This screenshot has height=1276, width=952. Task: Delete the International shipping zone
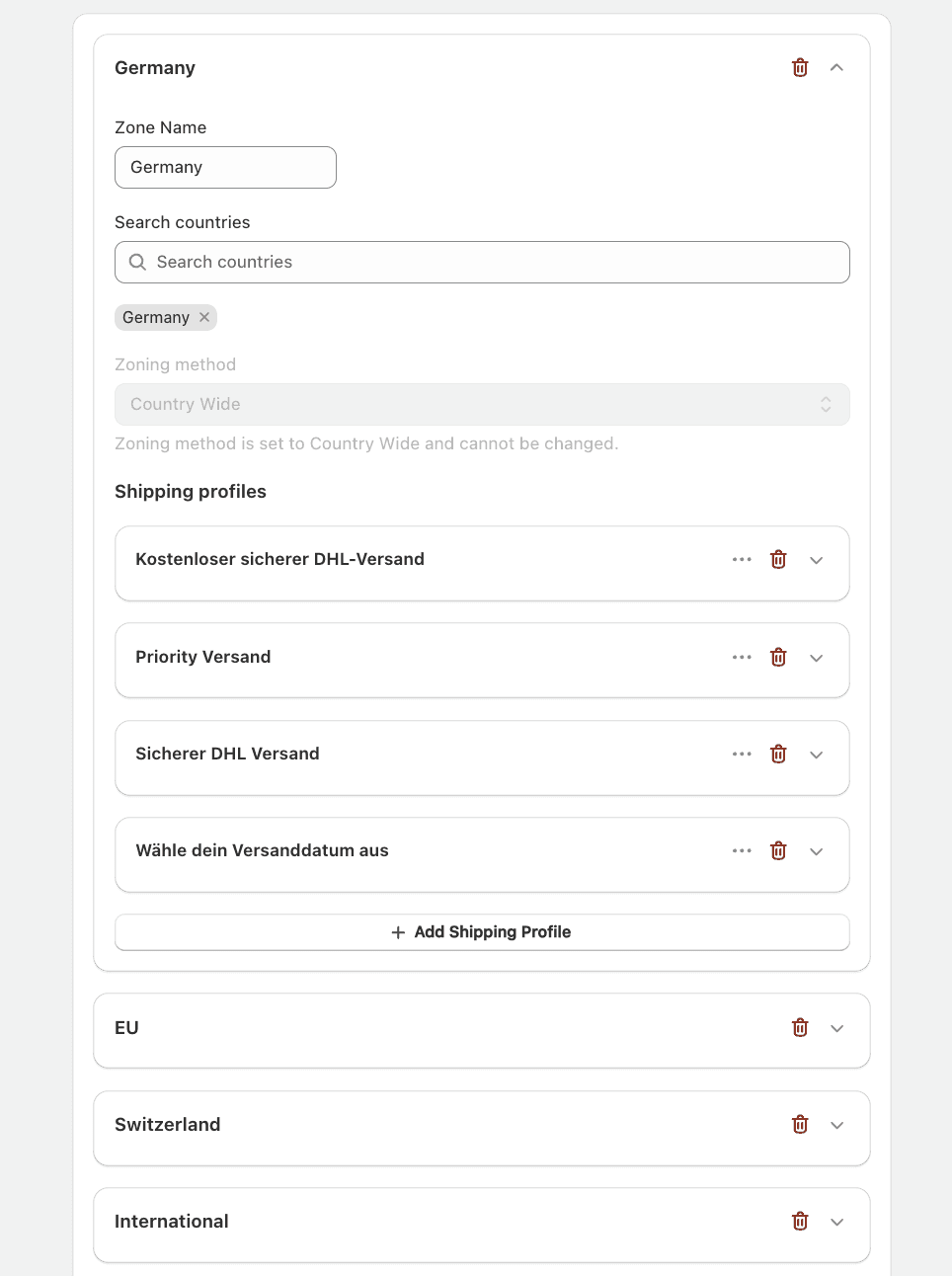click(x=800, y=1222)
